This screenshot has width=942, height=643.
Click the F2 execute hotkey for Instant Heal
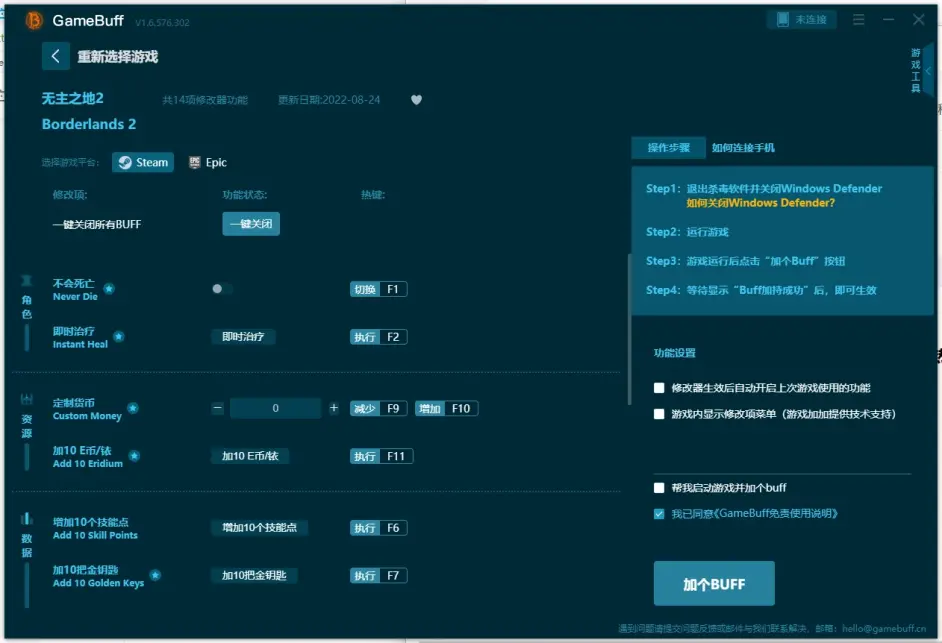pos(378,337)
